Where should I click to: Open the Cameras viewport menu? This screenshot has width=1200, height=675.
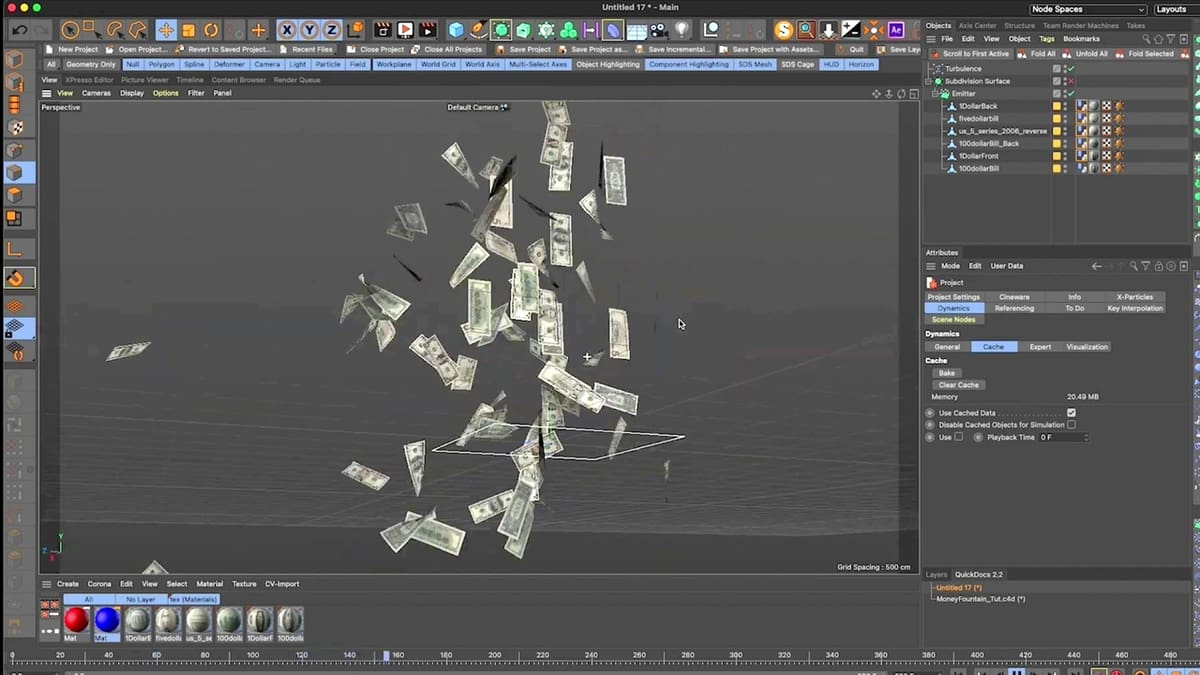[x=96, y=93]
